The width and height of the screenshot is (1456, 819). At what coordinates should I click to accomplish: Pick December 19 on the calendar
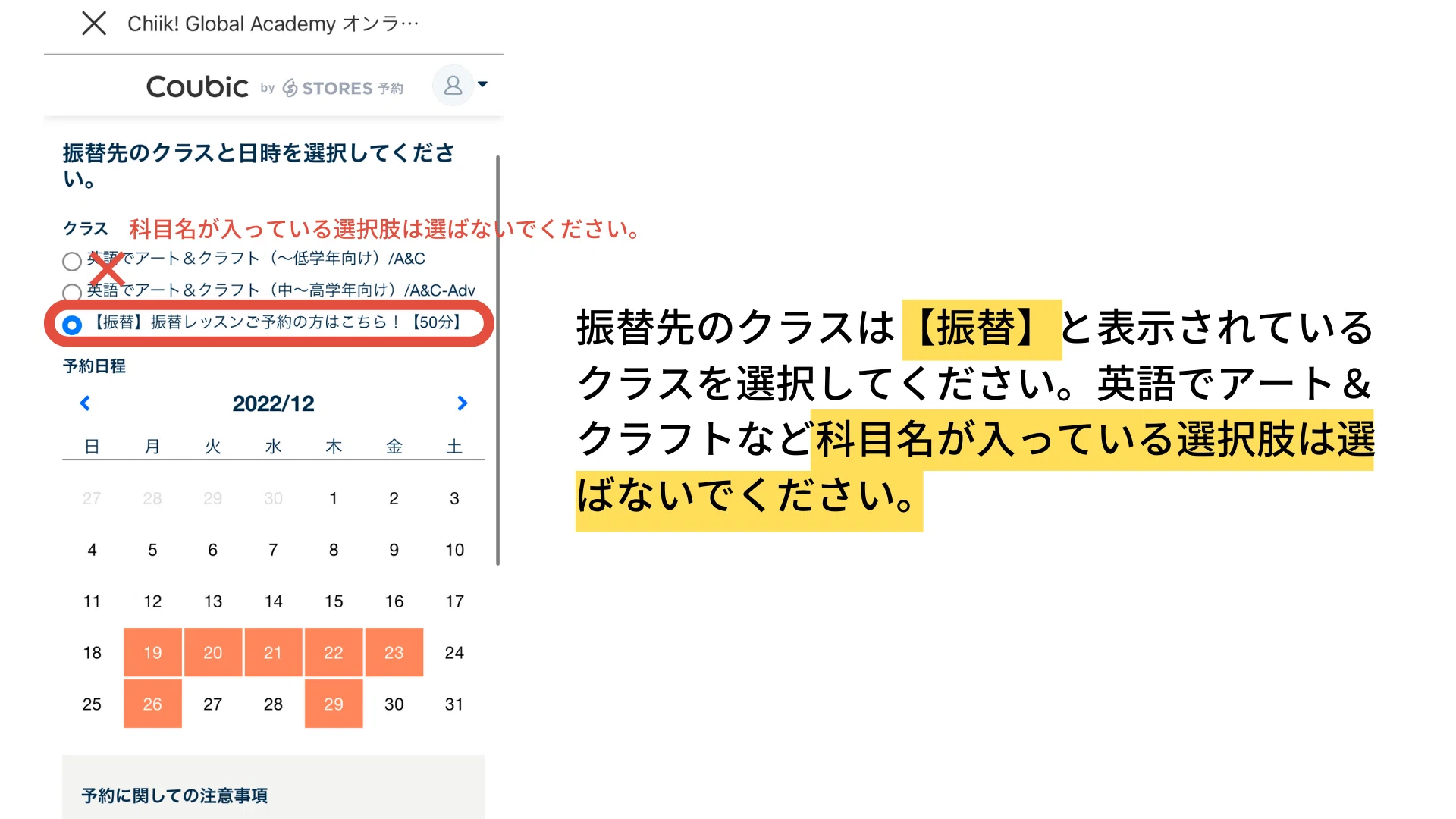click(152, 652)
